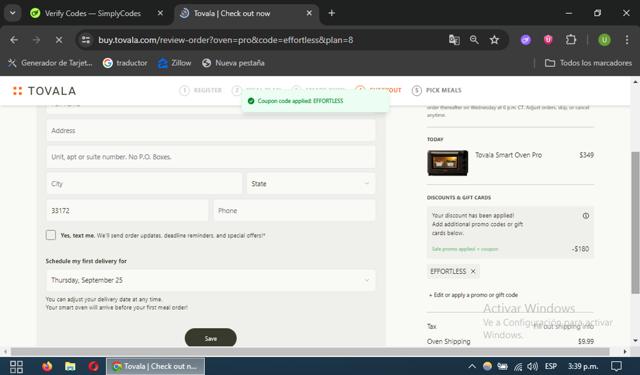Screen dimensions: 640x375
Task: Close the Verify Codes tab
Action: [x=160, y=13]
